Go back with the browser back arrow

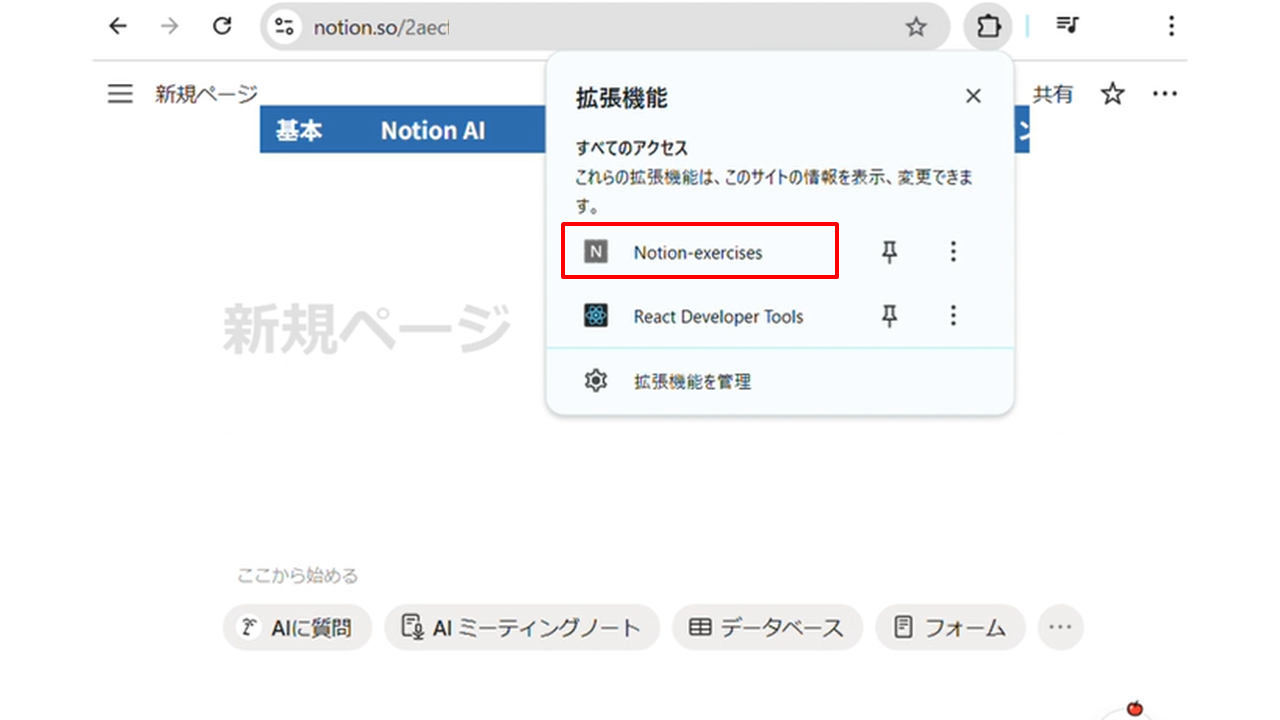click(x=118, y=26)
